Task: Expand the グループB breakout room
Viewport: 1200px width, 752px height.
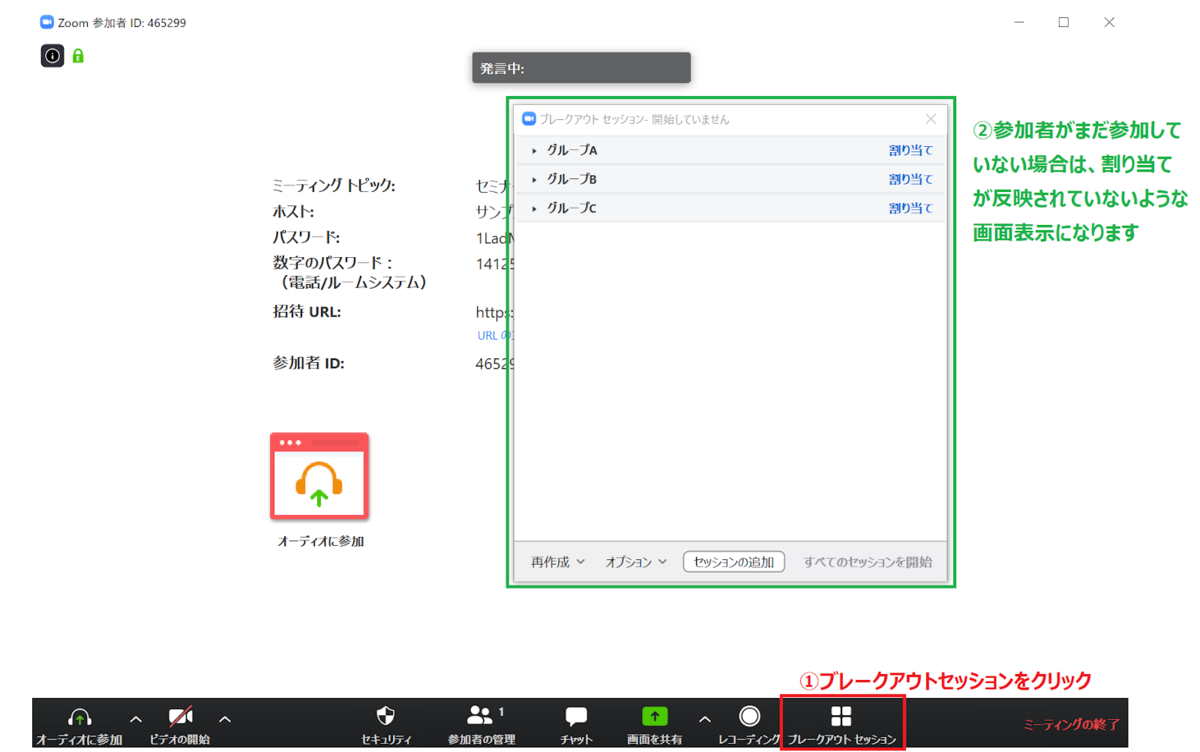Action: 535,180
